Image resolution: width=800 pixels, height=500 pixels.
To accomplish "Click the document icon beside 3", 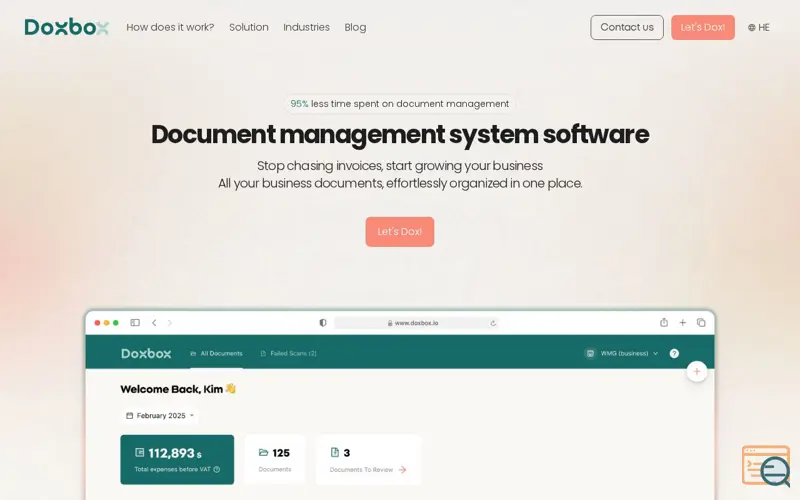I will point(335,452).
